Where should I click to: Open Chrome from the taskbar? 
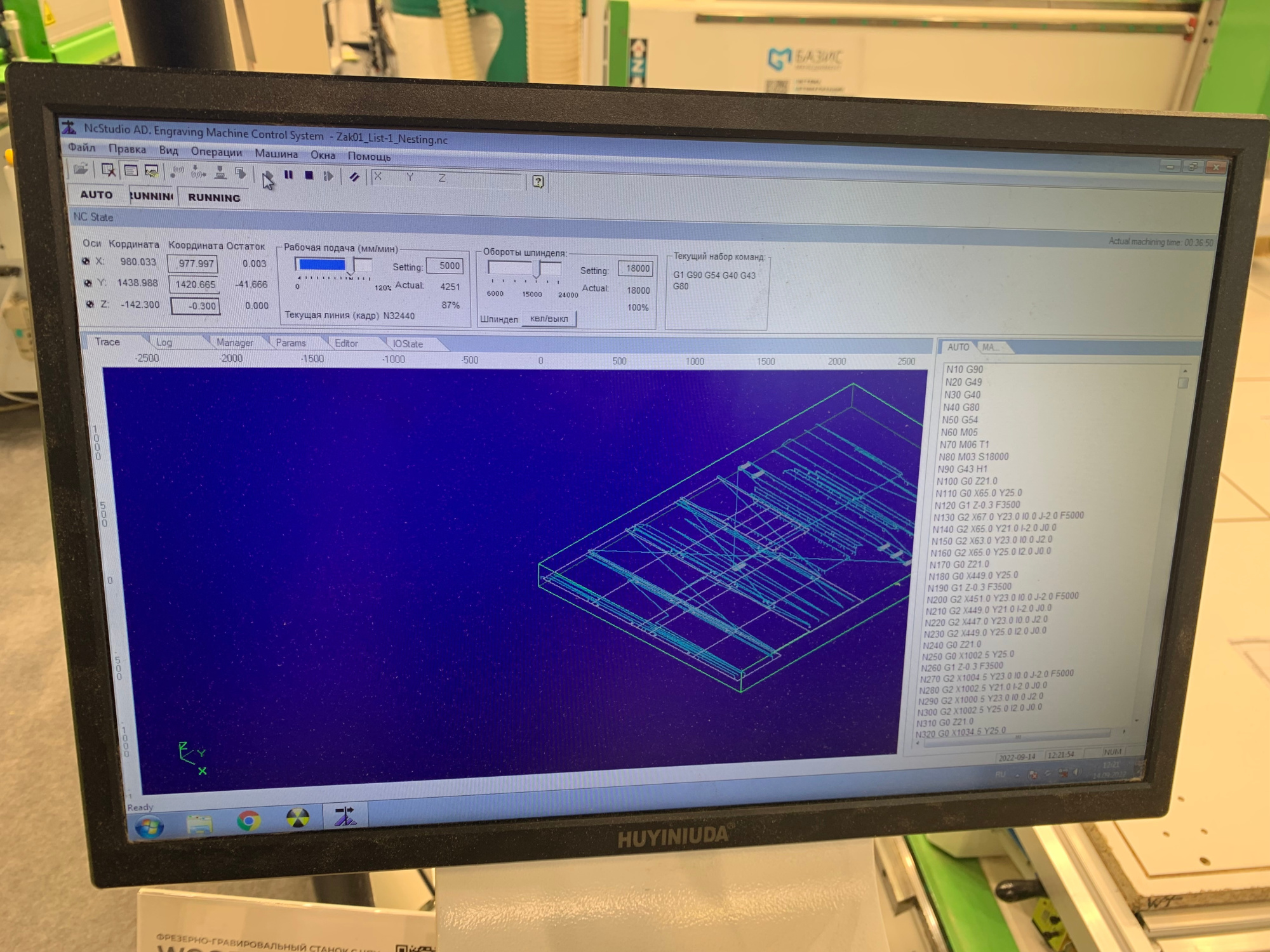coord(248,821)
